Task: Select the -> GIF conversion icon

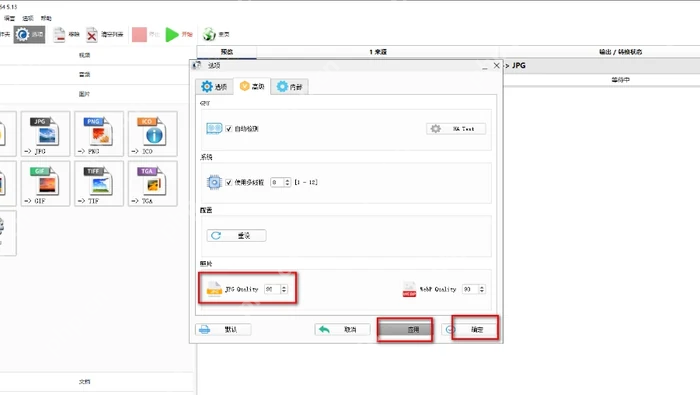Action: 46,183
